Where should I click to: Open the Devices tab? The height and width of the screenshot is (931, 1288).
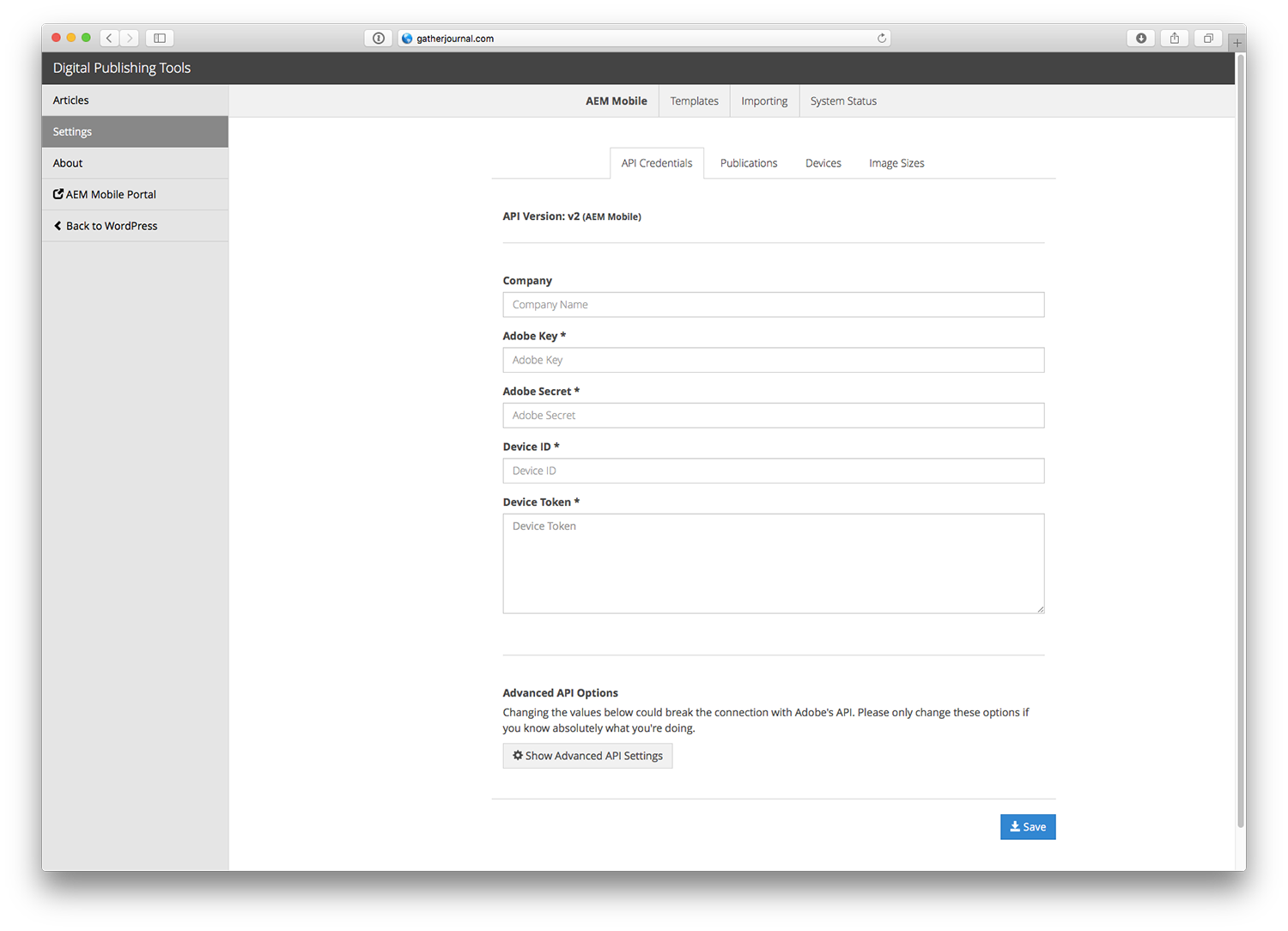tap(823, 163)
